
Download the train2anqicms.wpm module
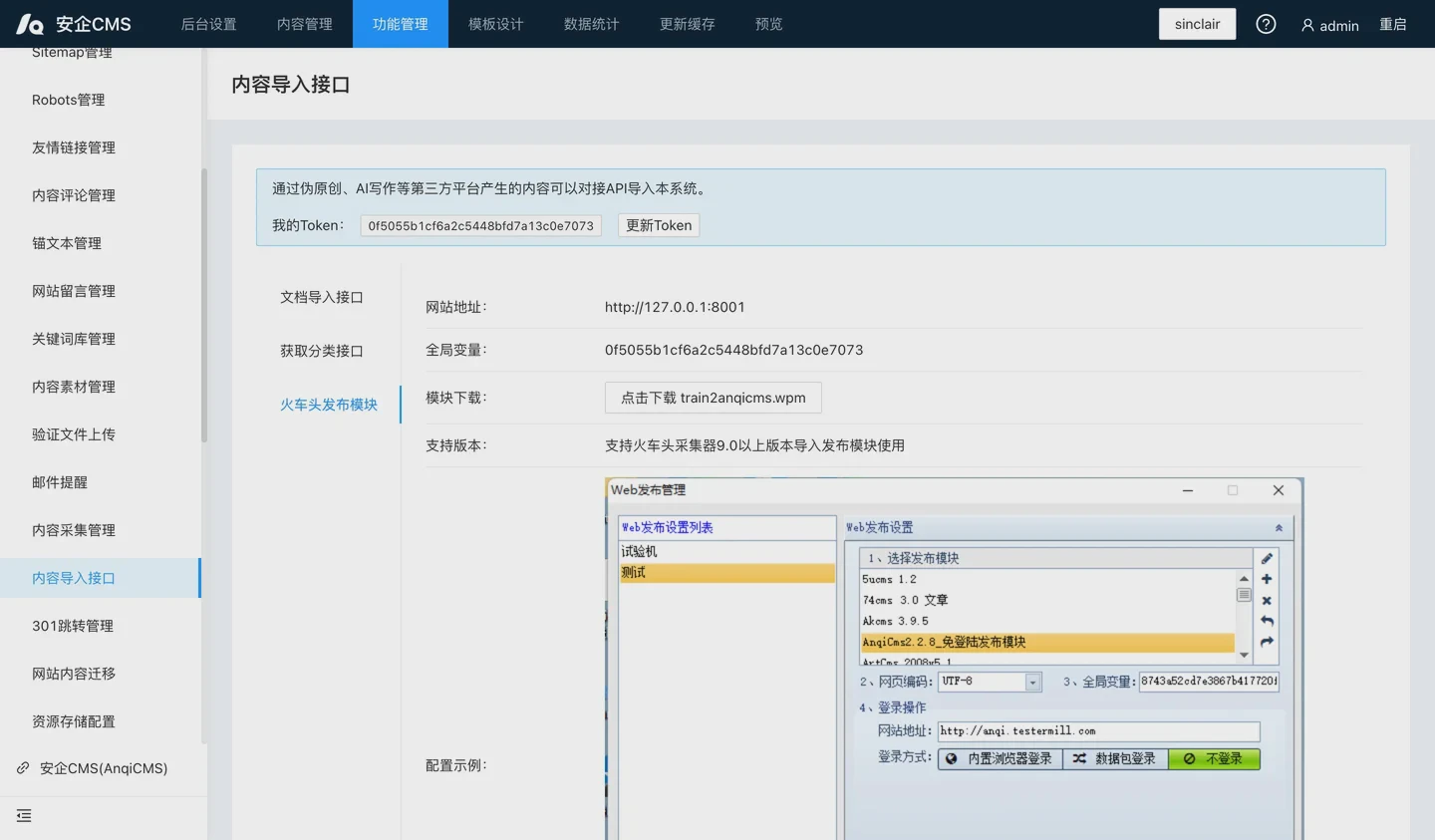[713, 398]
